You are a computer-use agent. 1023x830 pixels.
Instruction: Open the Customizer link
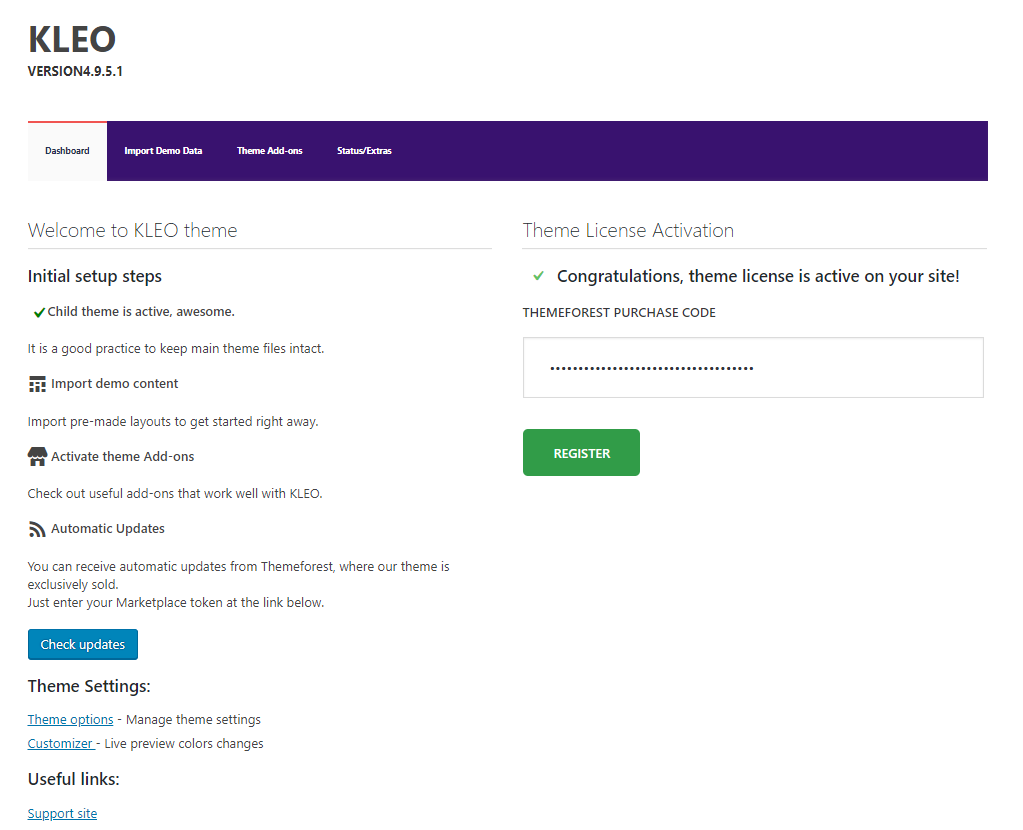point(61,744)
